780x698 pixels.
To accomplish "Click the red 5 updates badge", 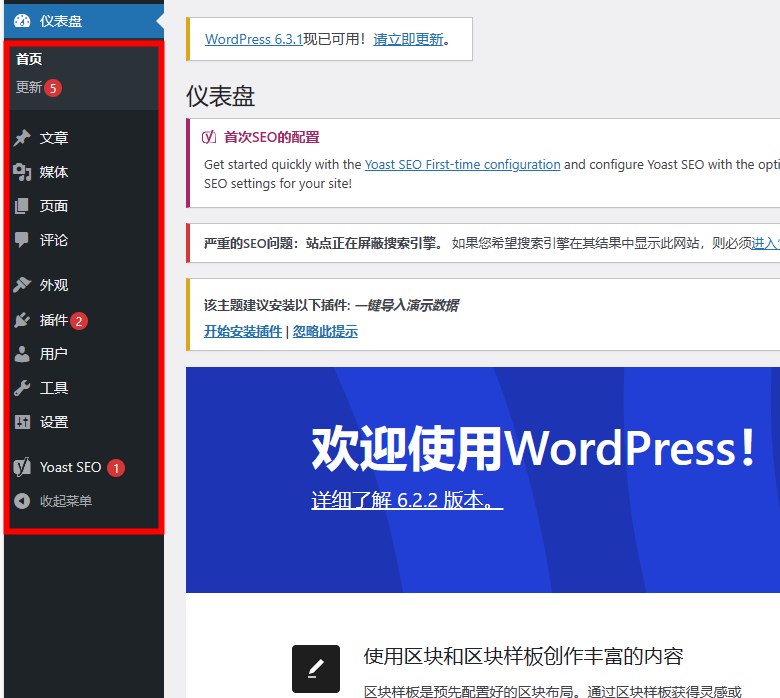I will (53, 88).
